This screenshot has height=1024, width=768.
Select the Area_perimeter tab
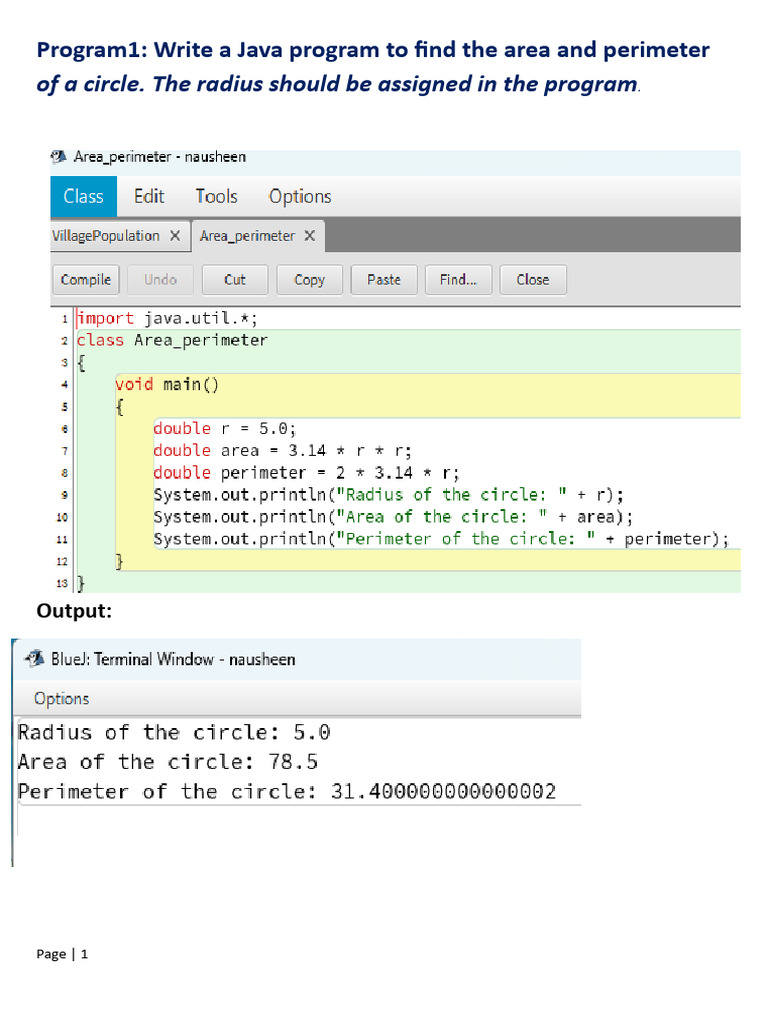point(247,236)
